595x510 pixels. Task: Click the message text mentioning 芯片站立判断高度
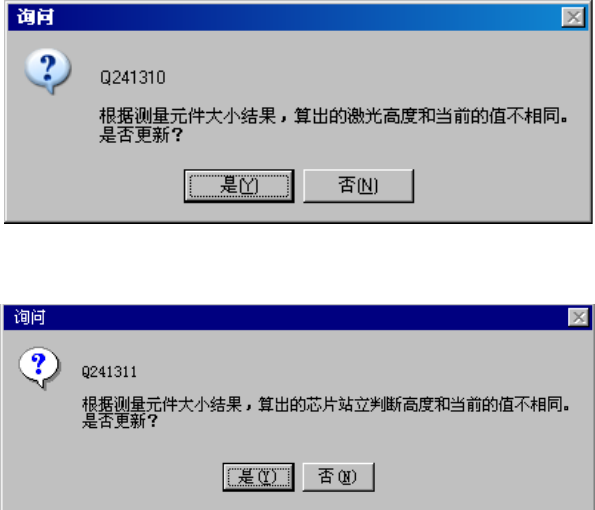pos(326,405)
